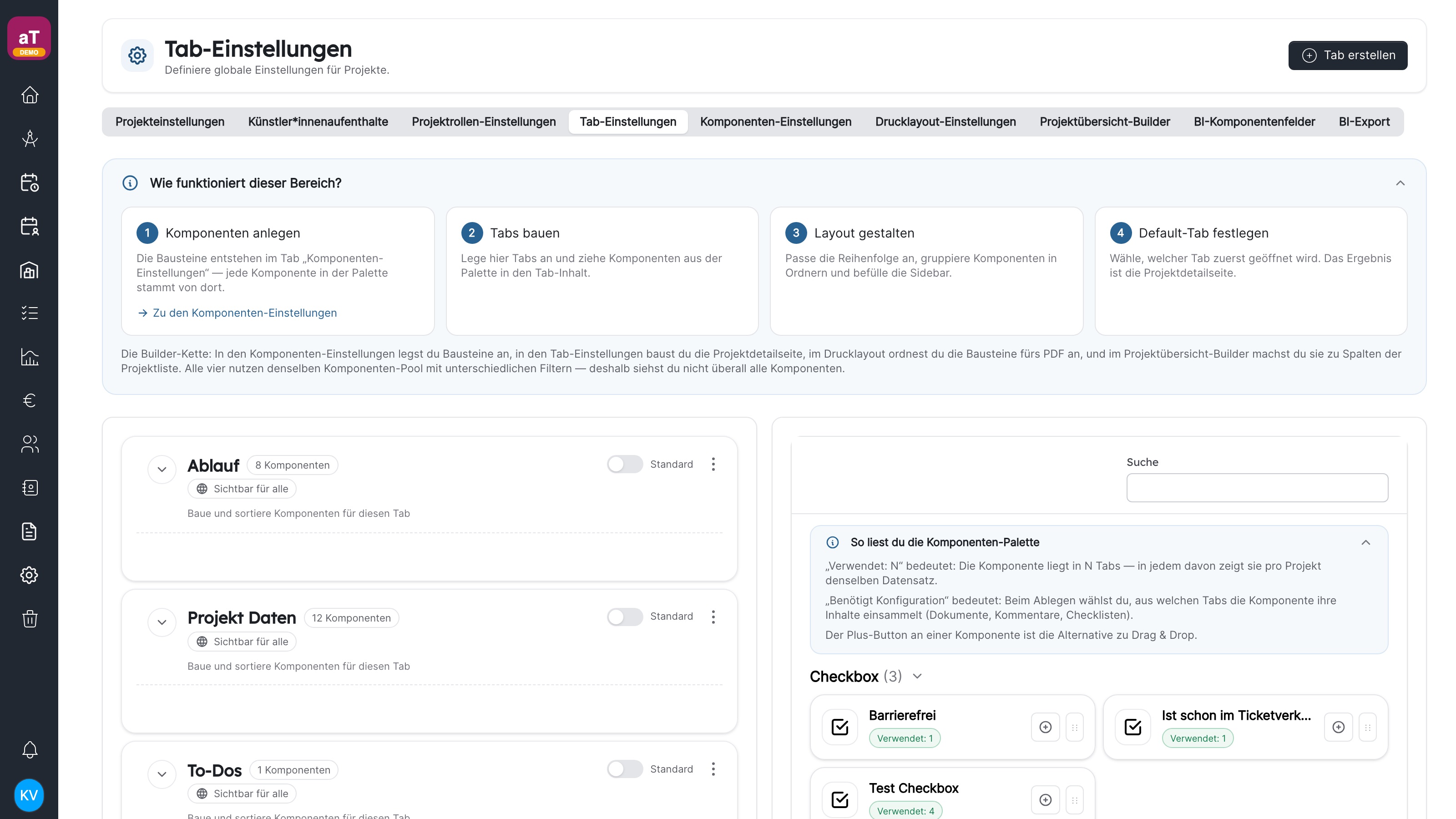Open the settings gear in the sidebar
1456x819 pixels.
point(30,575)
